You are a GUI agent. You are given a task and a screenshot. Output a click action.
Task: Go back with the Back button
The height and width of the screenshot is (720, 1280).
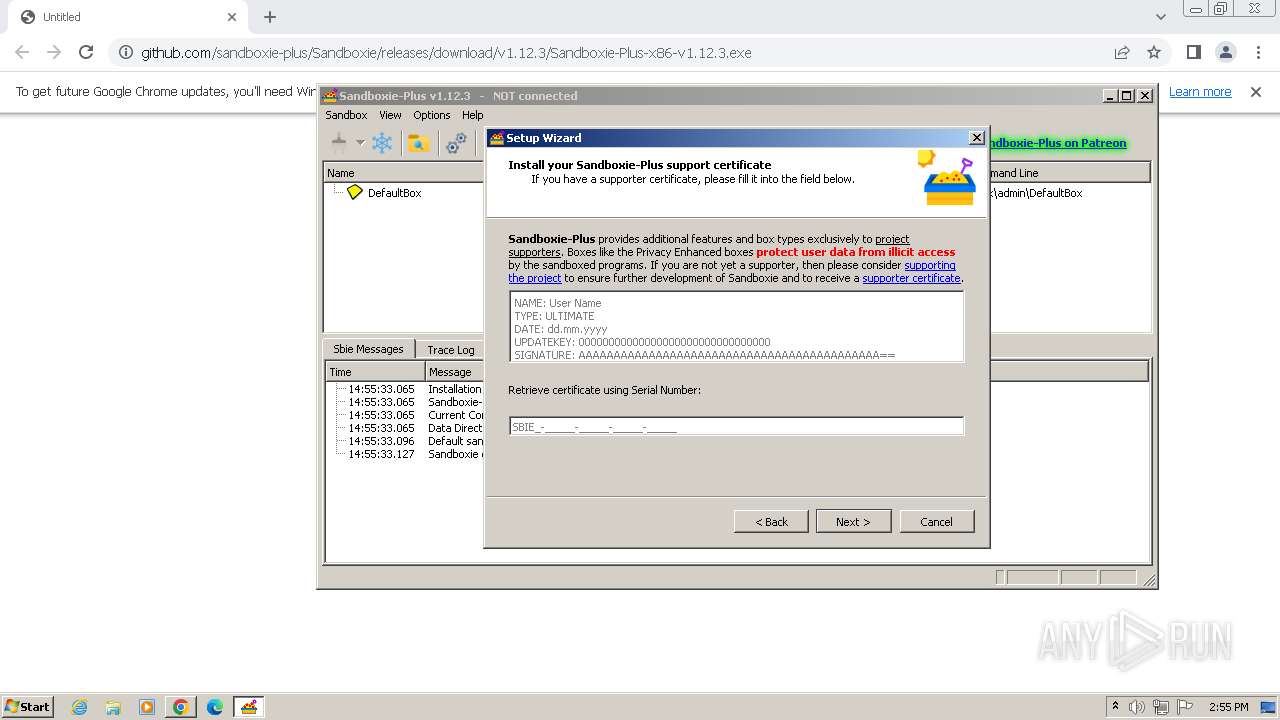pos(771,522)
